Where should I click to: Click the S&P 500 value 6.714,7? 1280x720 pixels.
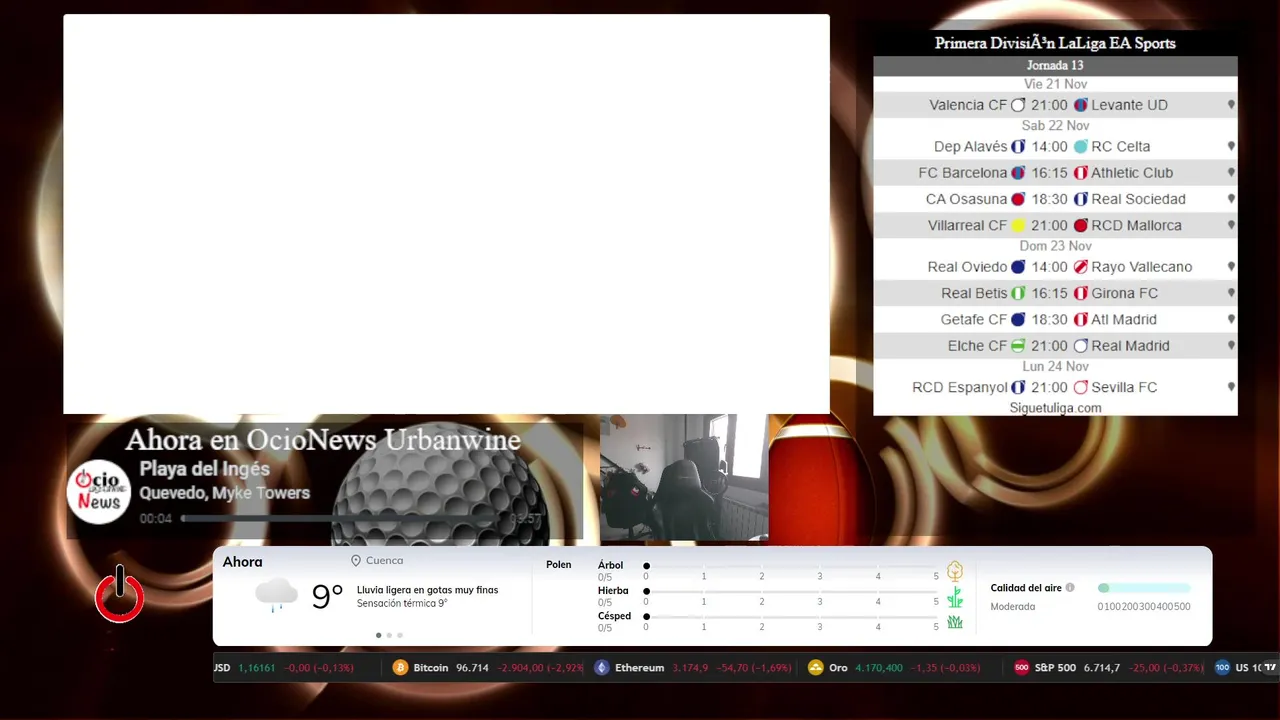(1102, 668)
